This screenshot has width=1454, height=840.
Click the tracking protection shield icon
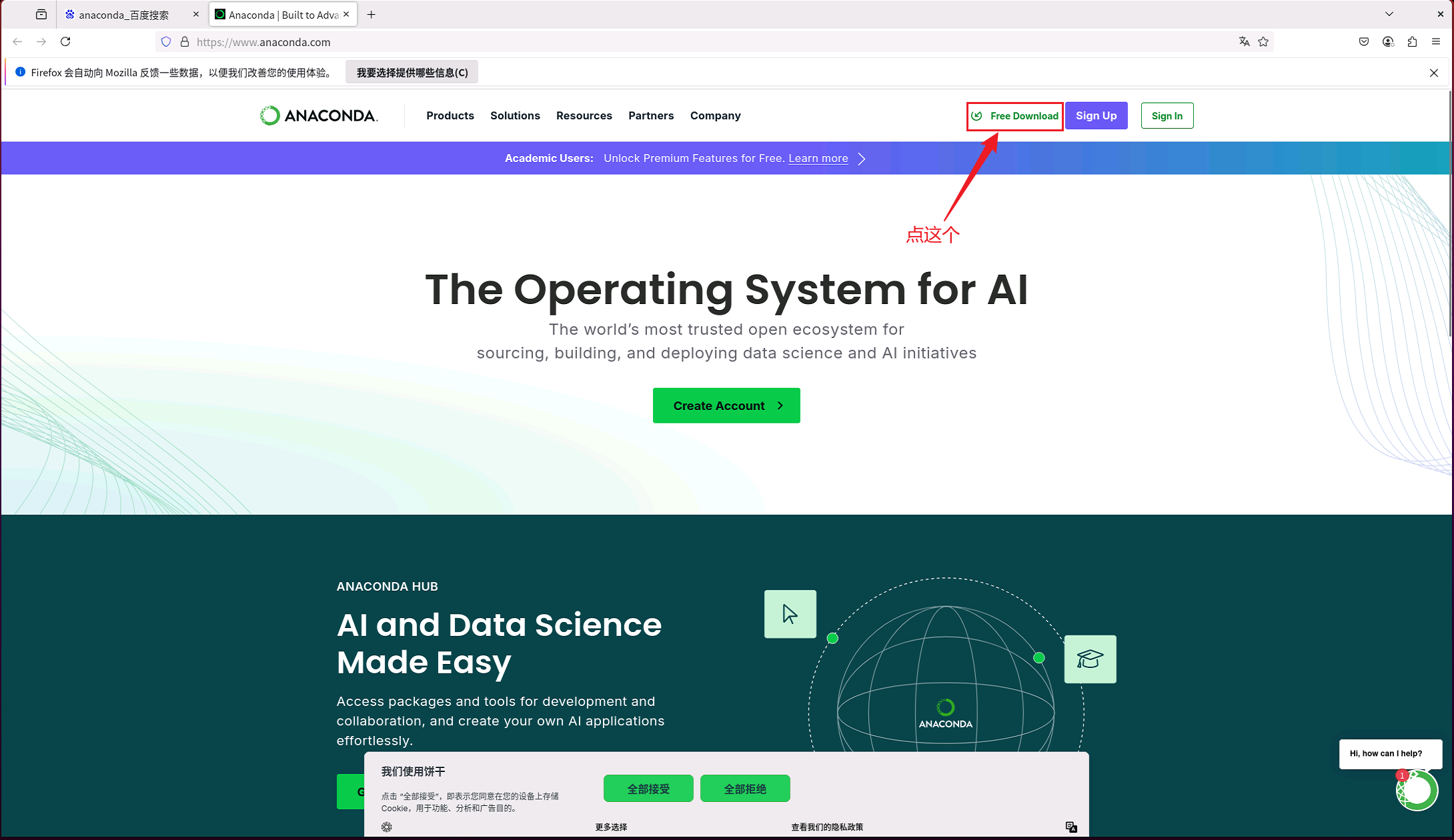point(166,42)
